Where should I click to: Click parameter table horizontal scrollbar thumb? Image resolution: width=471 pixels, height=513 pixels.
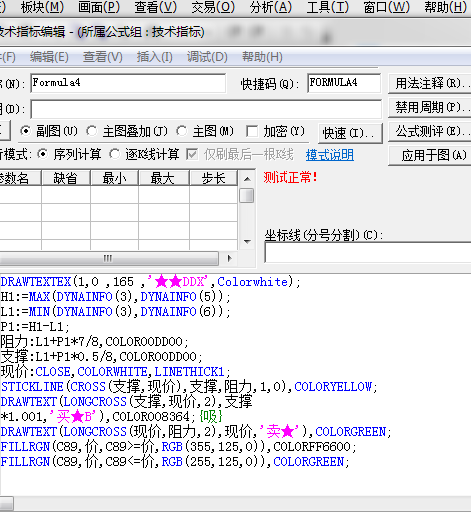click(109, 258)
